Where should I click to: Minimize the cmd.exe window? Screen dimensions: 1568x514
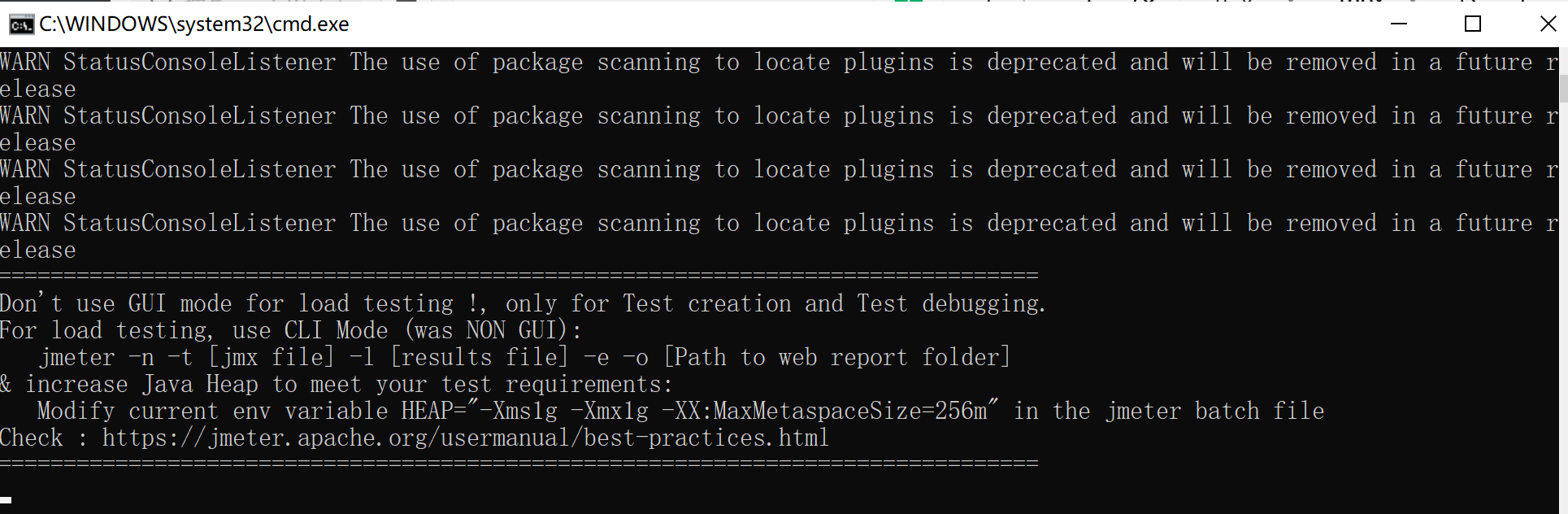click(x=1399, y=24)
